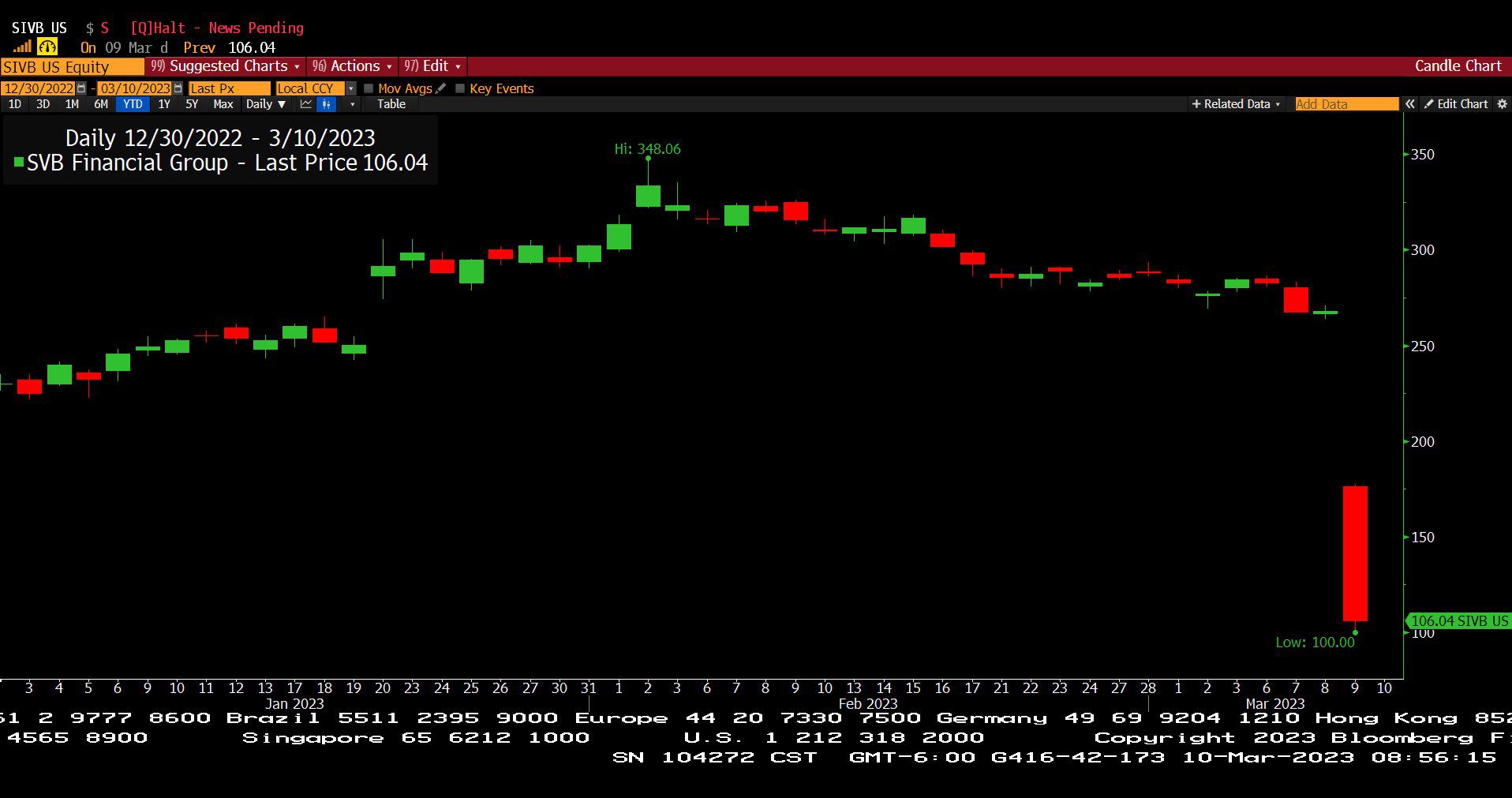Select the 6M time range tab
This screenshot has height=798, width=1512.
(x=101, y=104)
